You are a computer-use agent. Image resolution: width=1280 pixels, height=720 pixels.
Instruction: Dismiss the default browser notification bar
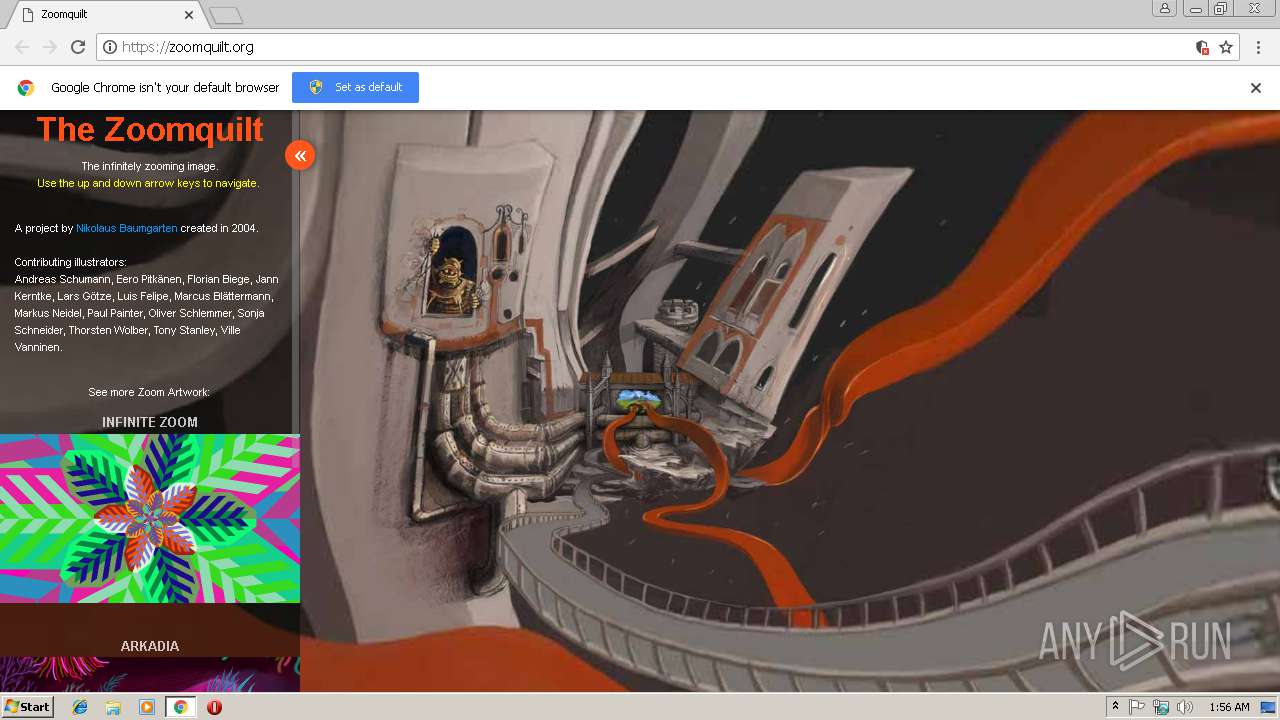point(1256,88)
